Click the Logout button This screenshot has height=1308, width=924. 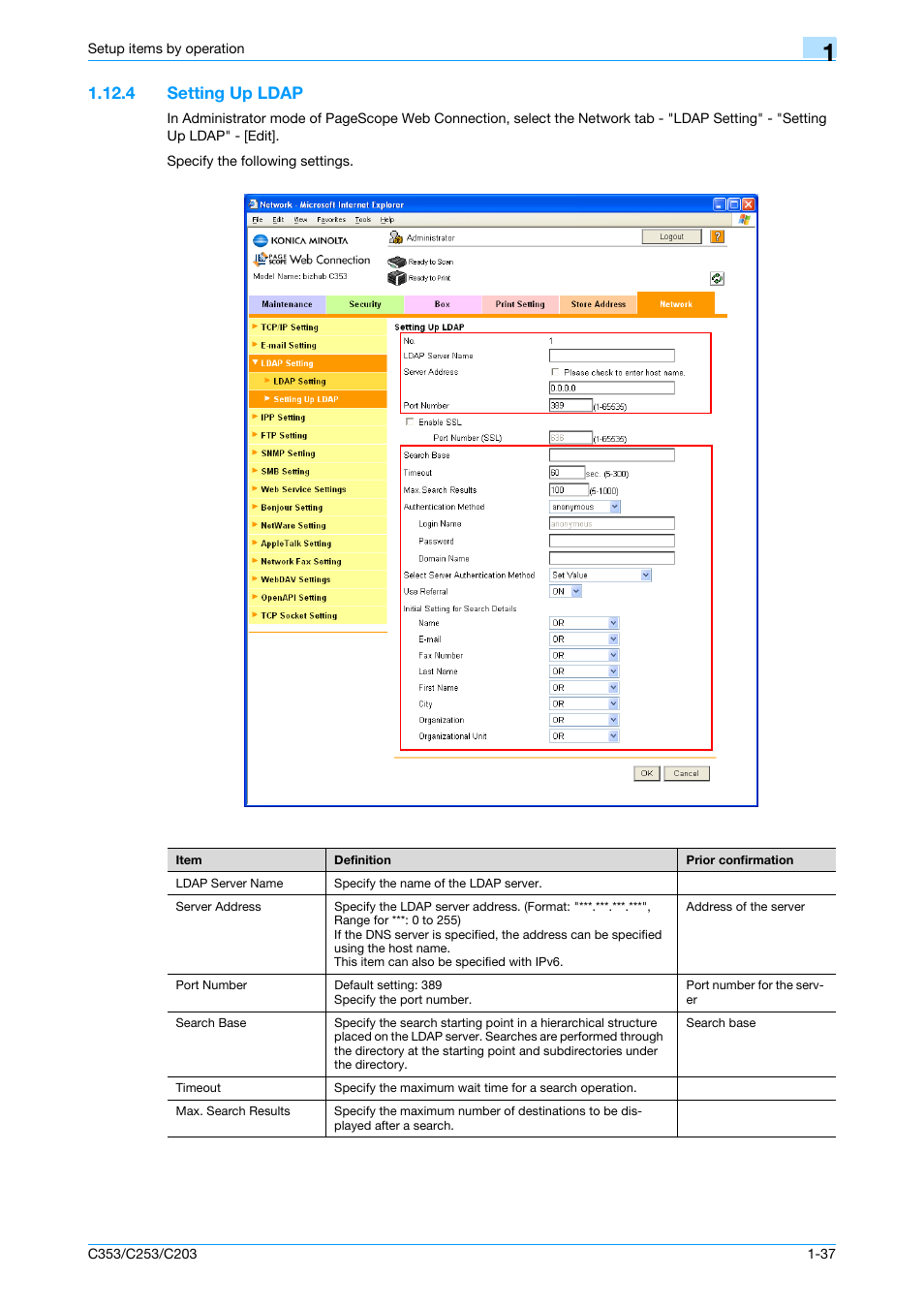(x=671, y=236)
